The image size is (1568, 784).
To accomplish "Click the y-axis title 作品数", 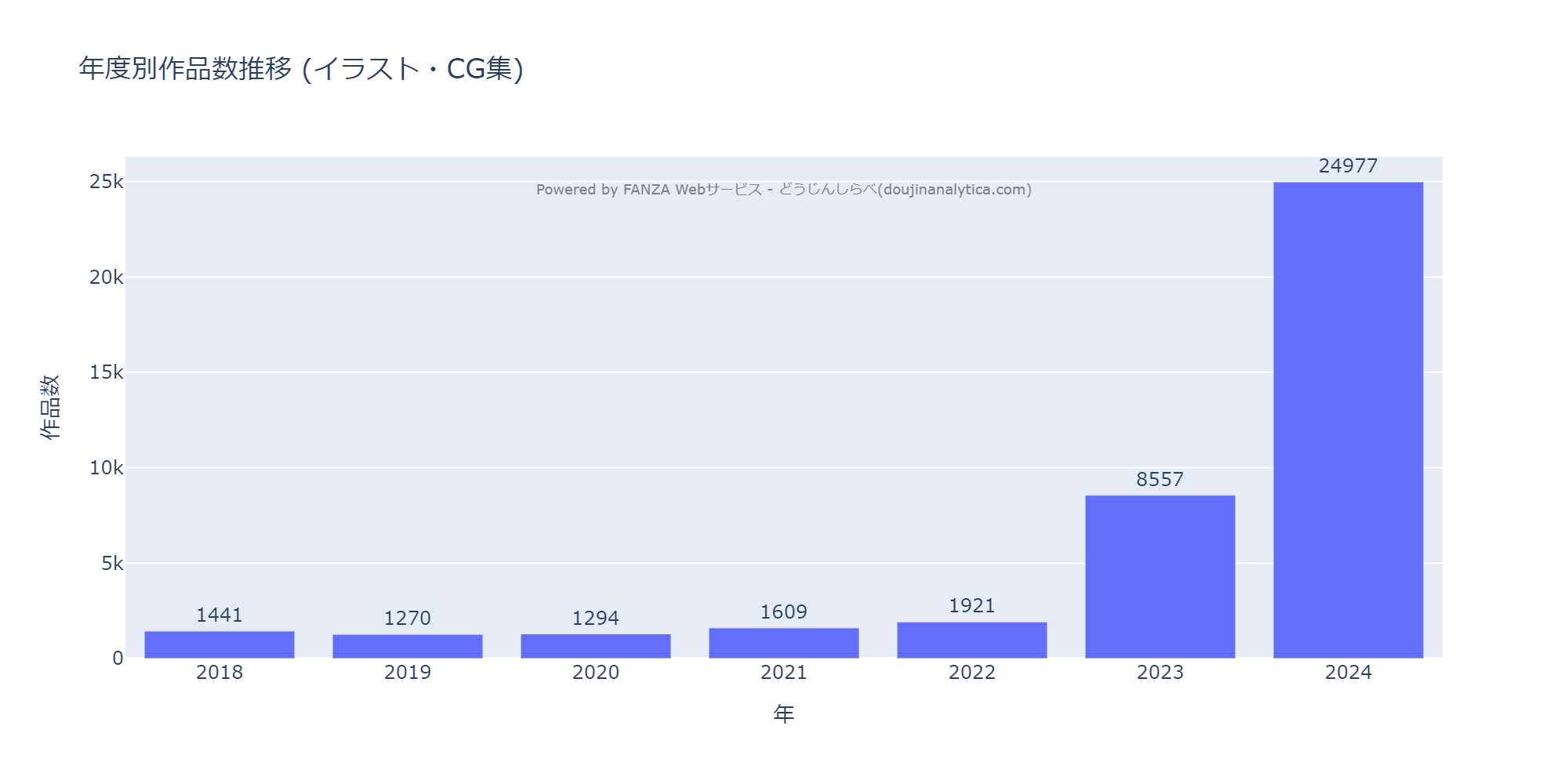I will [x=50, y=407].
